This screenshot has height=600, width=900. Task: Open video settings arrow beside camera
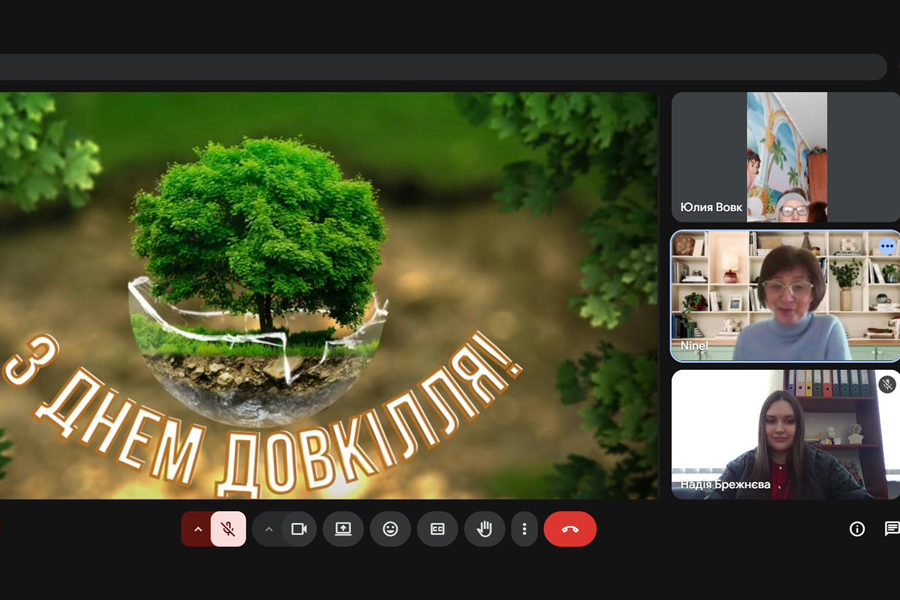(x=268, y=529)
